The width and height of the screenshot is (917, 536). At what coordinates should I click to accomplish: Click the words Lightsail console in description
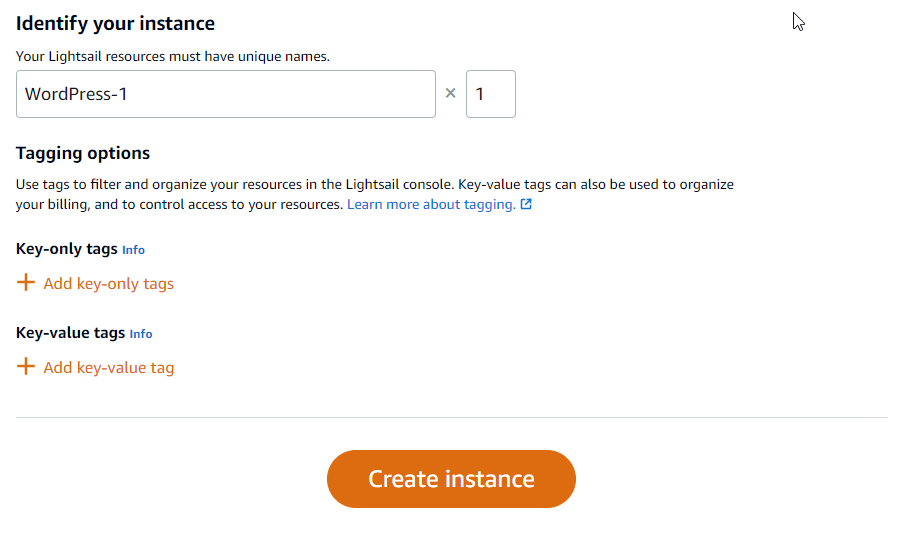[x=398, y=185]
